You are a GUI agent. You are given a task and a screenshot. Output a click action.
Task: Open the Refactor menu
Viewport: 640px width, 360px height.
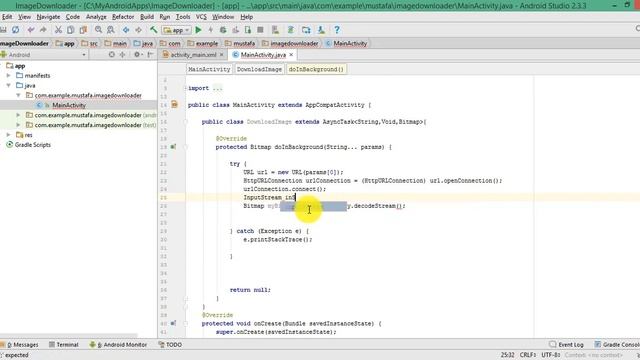(123, 17)
